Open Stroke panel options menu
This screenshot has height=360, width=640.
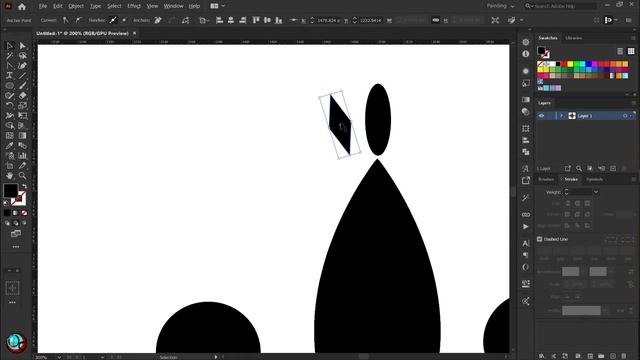click(633, 179)
